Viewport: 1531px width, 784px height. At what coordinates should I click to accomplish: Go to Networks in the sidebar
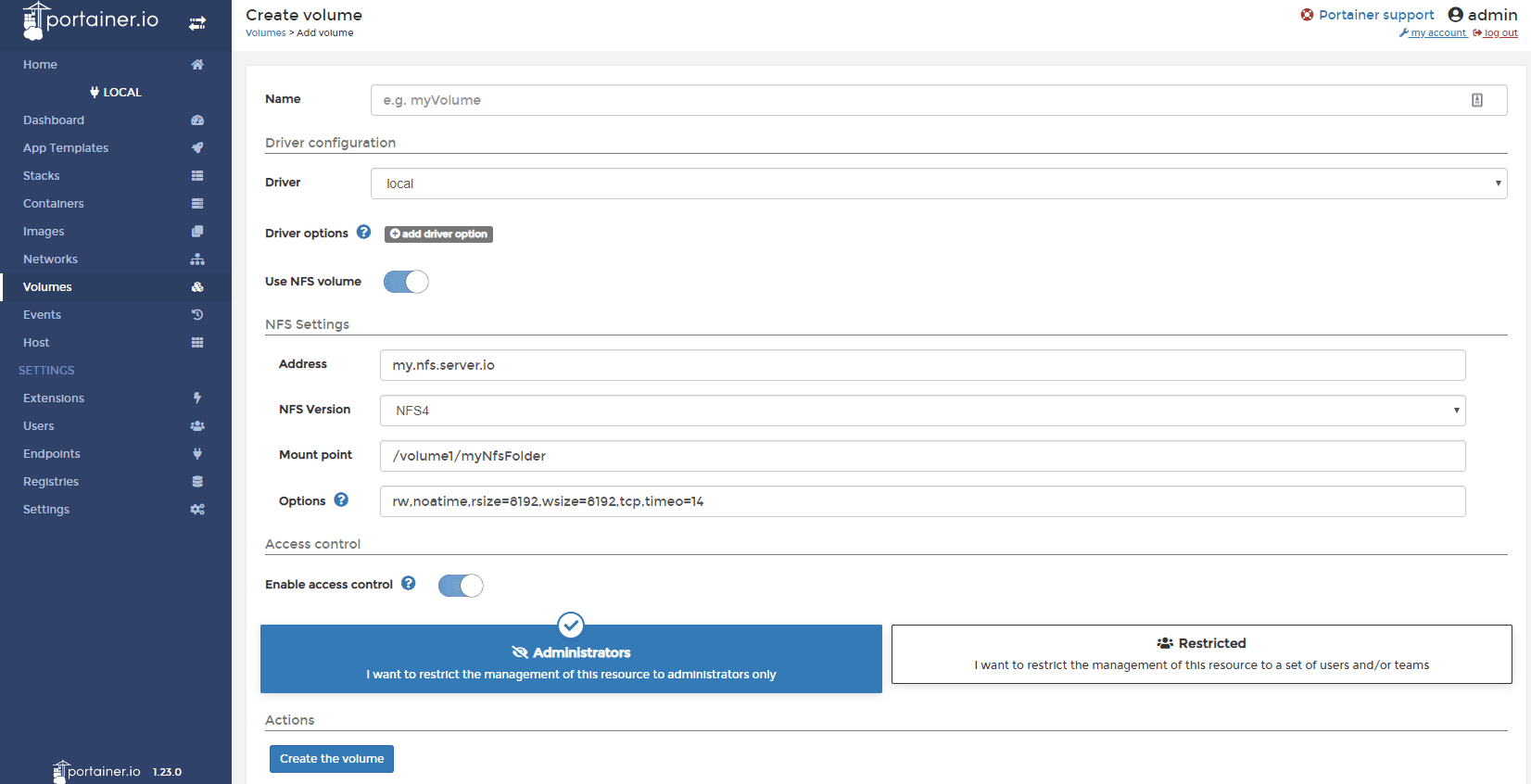pyautogui.click(x=50, y=259)
